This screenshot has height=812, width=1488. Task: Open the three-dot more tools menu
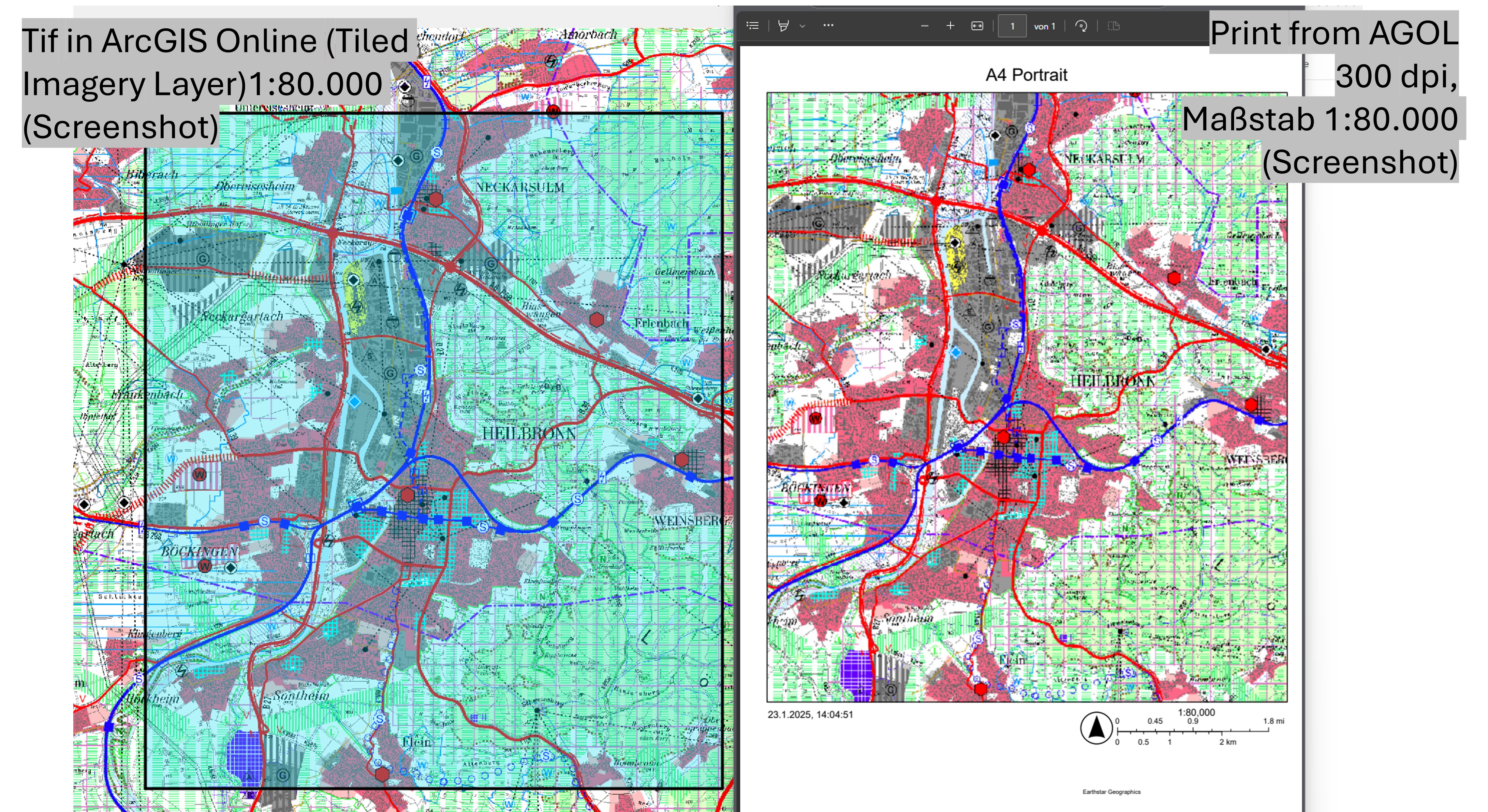point(828,25)
